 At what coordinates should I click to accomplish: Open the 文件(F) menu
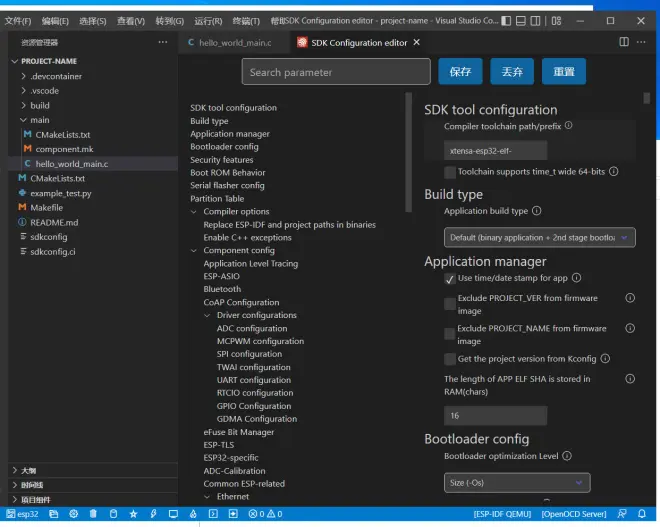[x=18, y=21]
